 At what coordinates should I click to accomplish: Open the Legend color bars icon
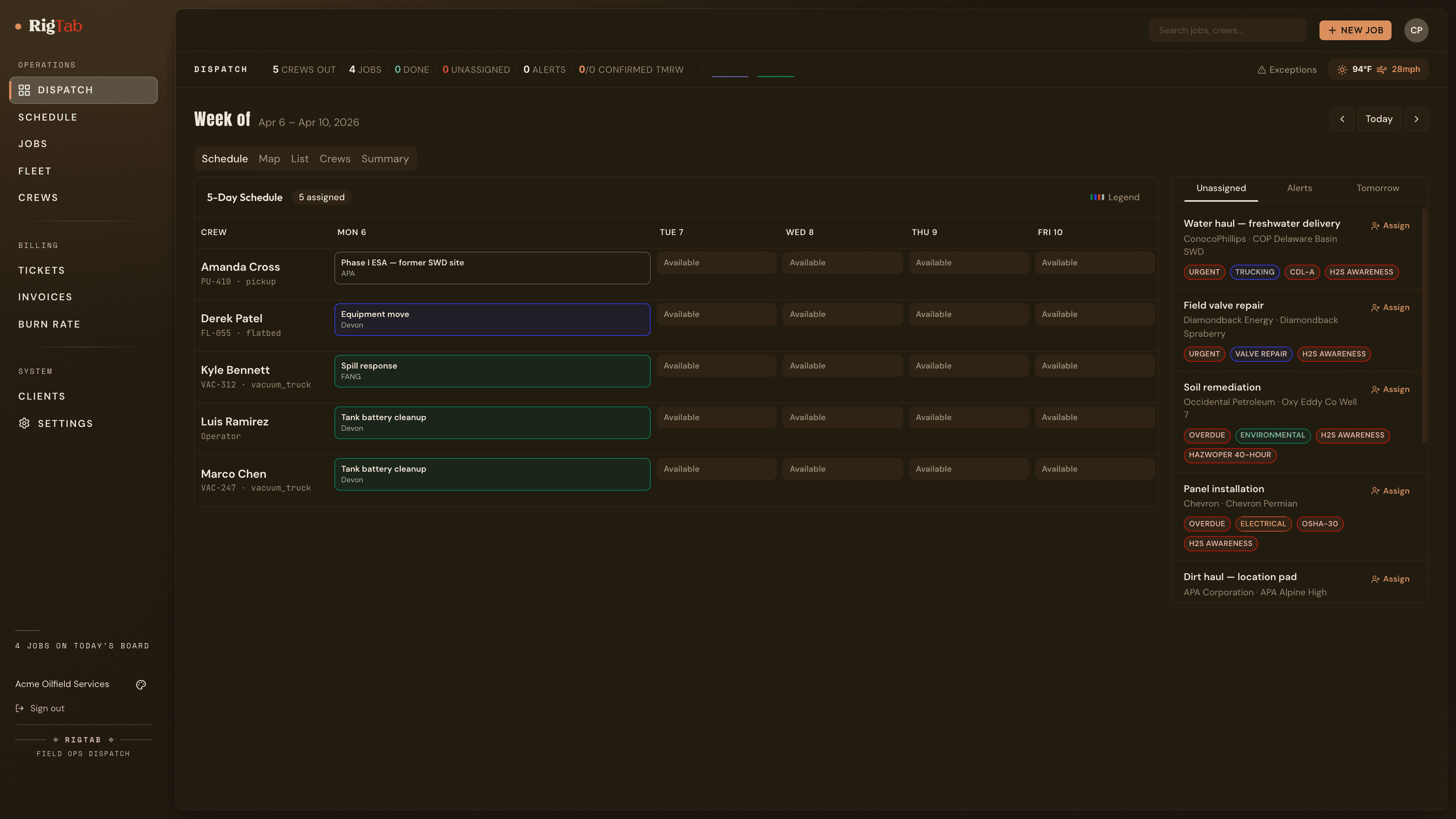(1097, 197)
